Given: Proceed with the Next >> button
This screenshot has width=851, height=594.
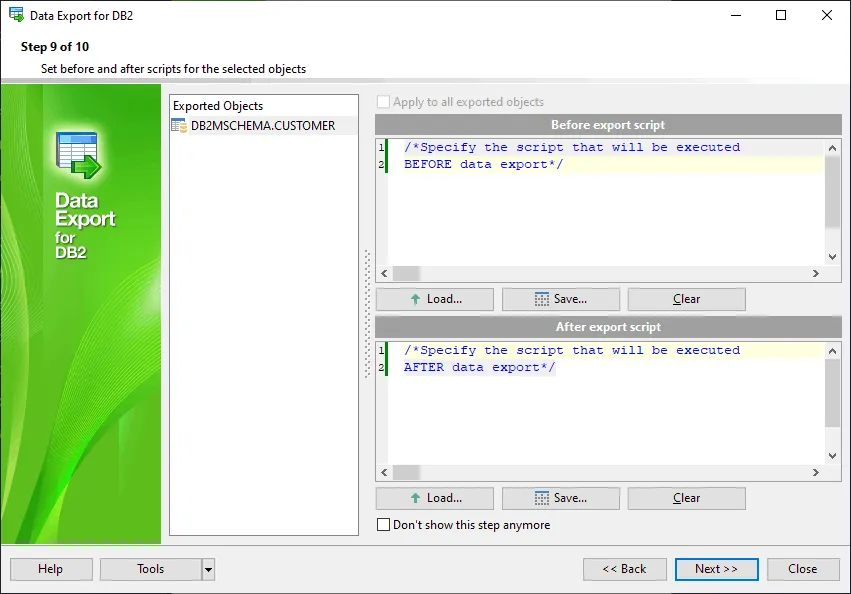Looking at the screenshot, I should 716,569.
